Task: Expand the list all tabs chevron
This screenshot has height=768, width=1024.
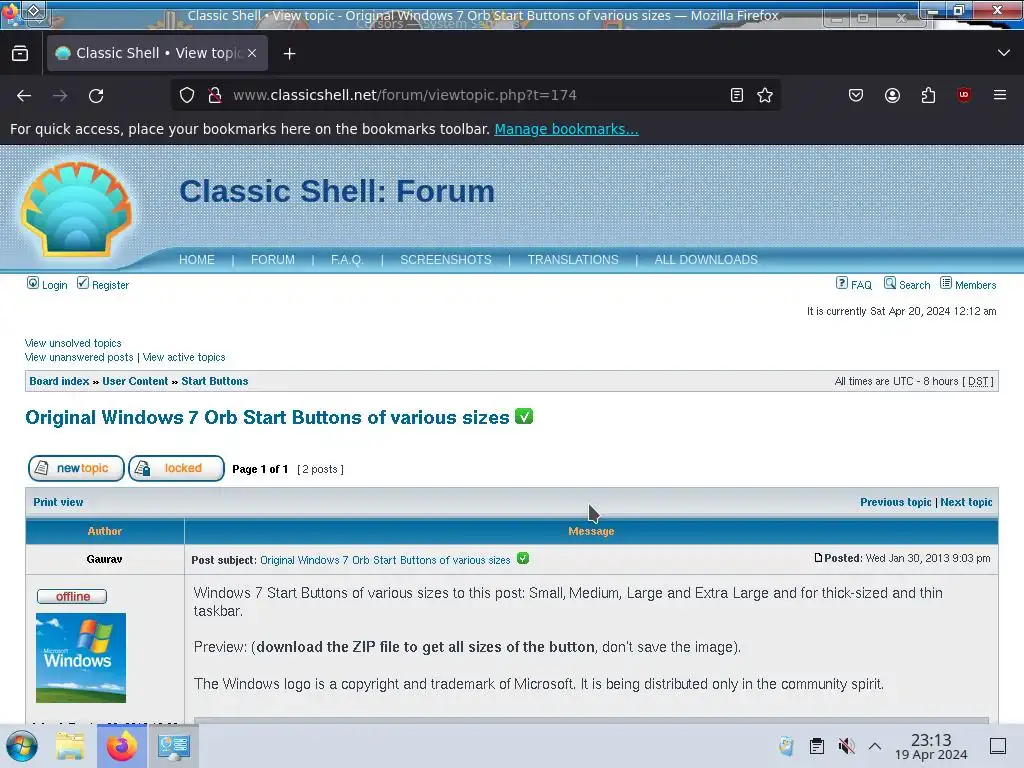Action: (1004, 53)
